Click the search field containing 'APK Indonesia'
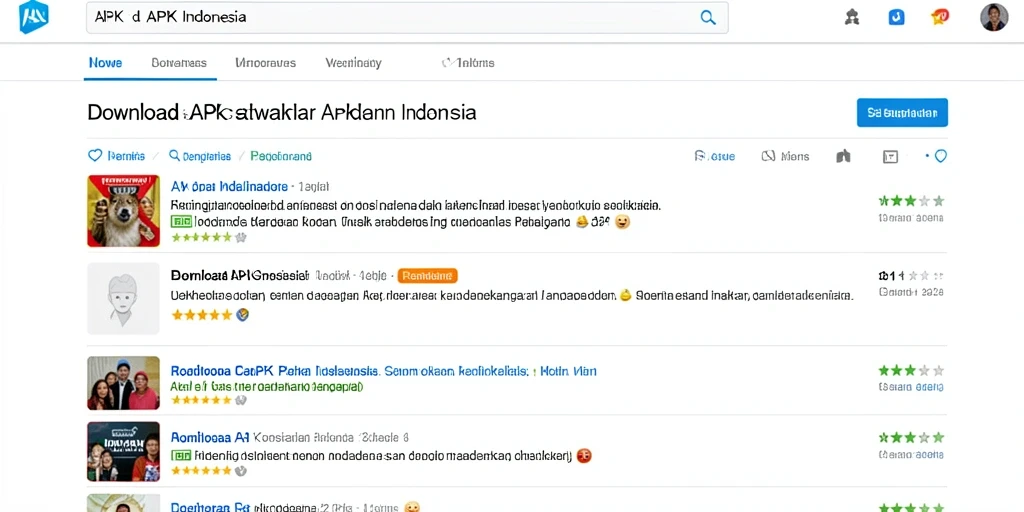The height and width of the screenshot is (512, 1024). point(407,18)
